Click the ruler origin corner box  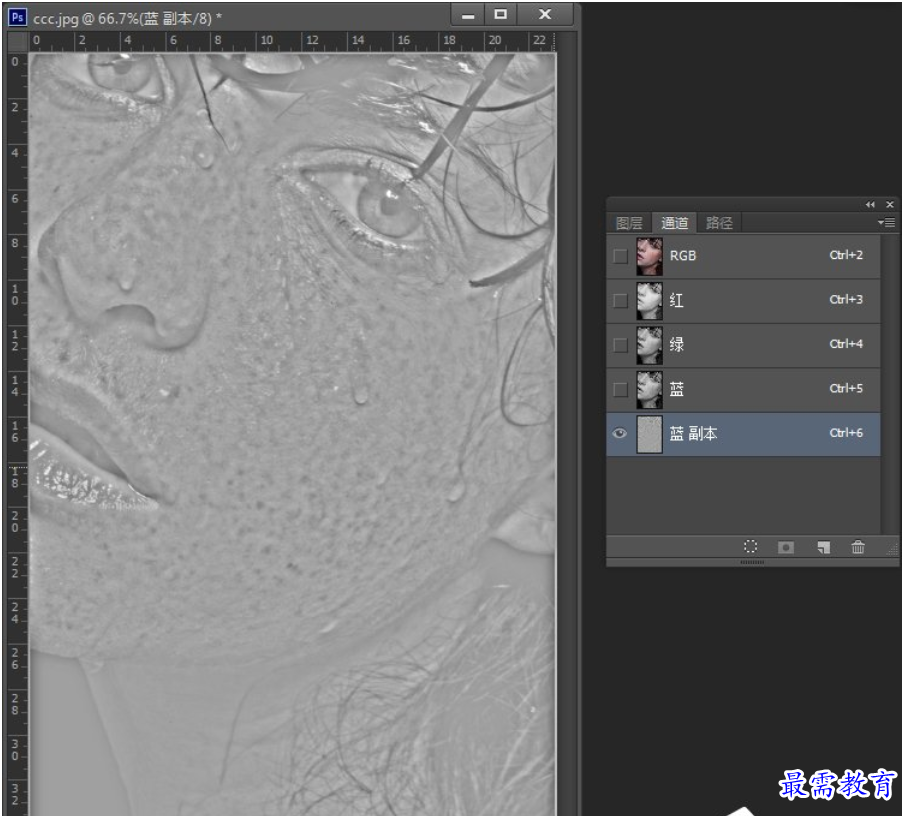18,41
